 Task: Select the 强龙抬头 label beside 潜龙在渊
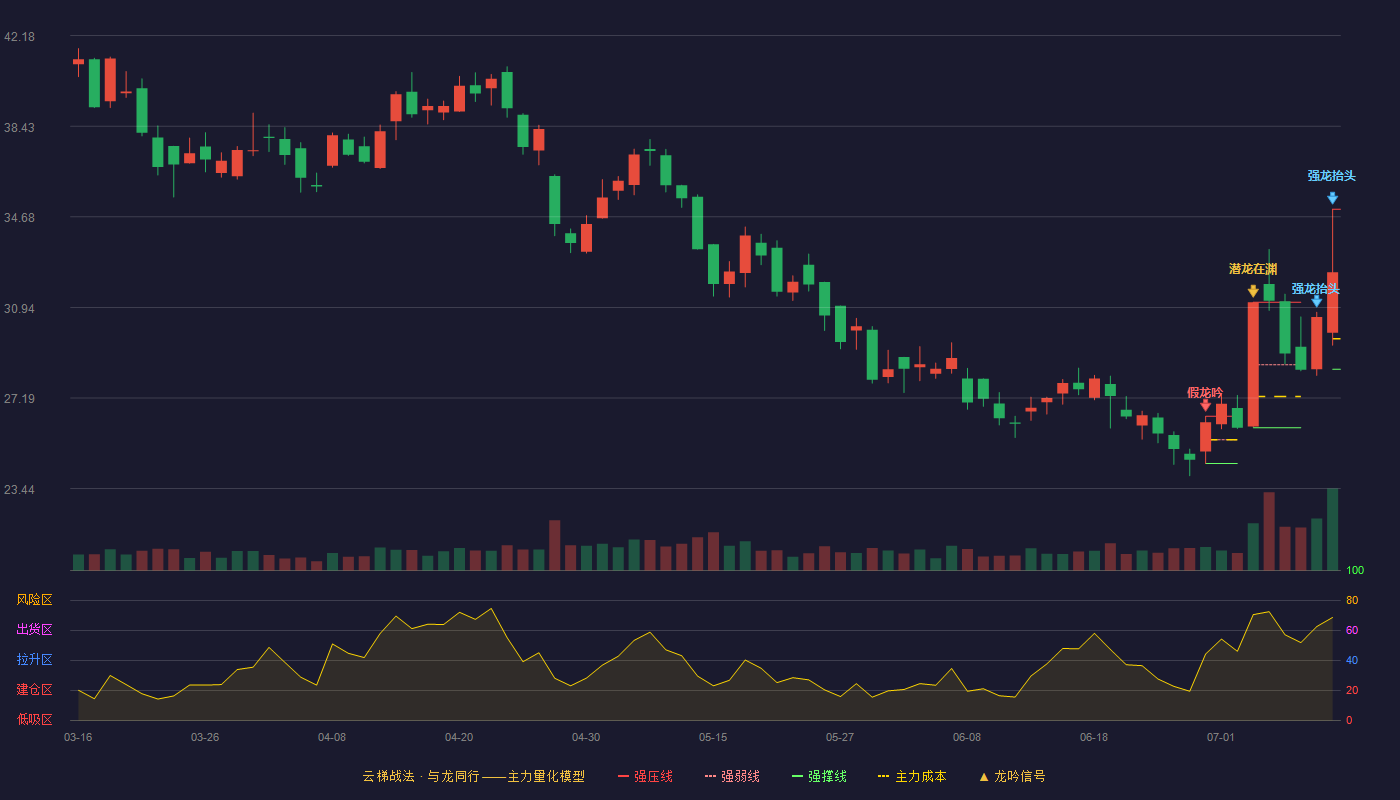[x=1315, y=289]
